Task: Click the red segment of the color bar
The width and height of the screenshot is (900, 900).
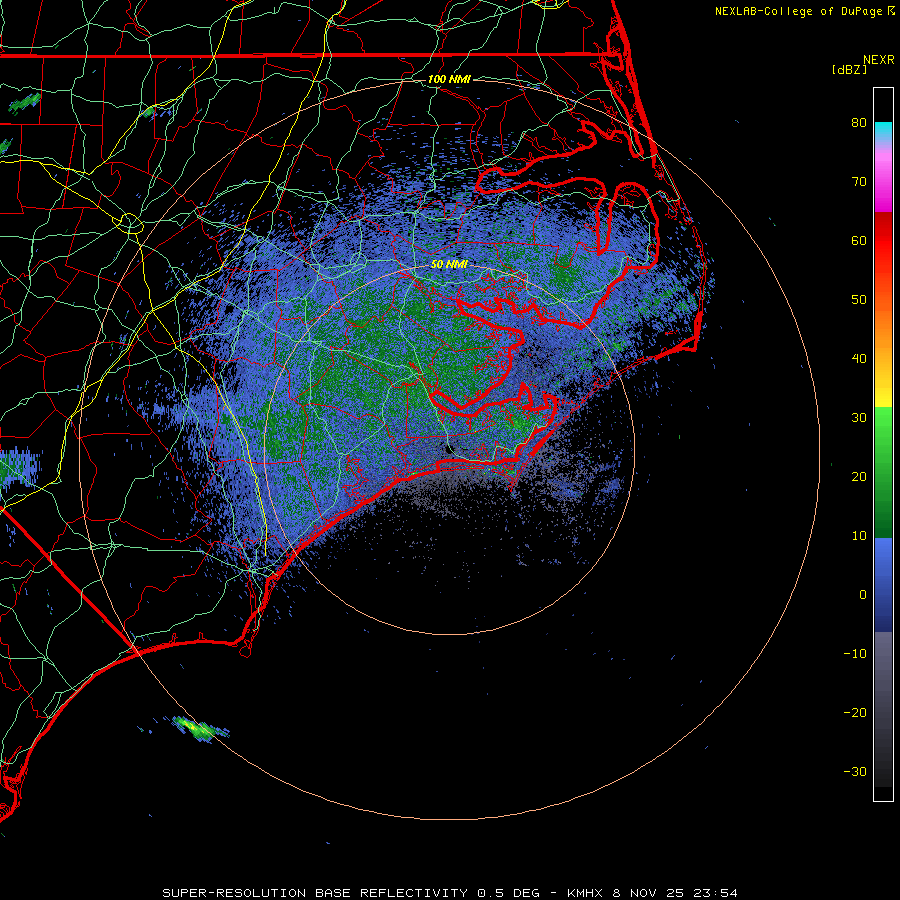Action: click(883, 241)
